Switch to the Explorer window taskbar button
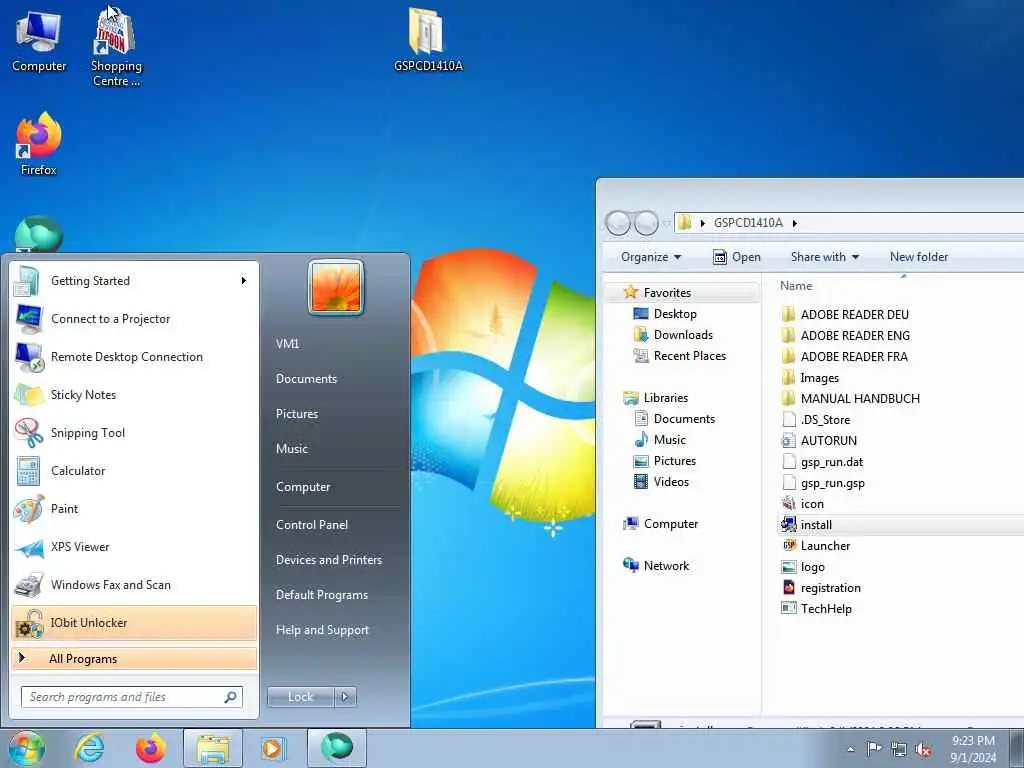Viewport: 1024px width, 768px height. tap(213, 748)
